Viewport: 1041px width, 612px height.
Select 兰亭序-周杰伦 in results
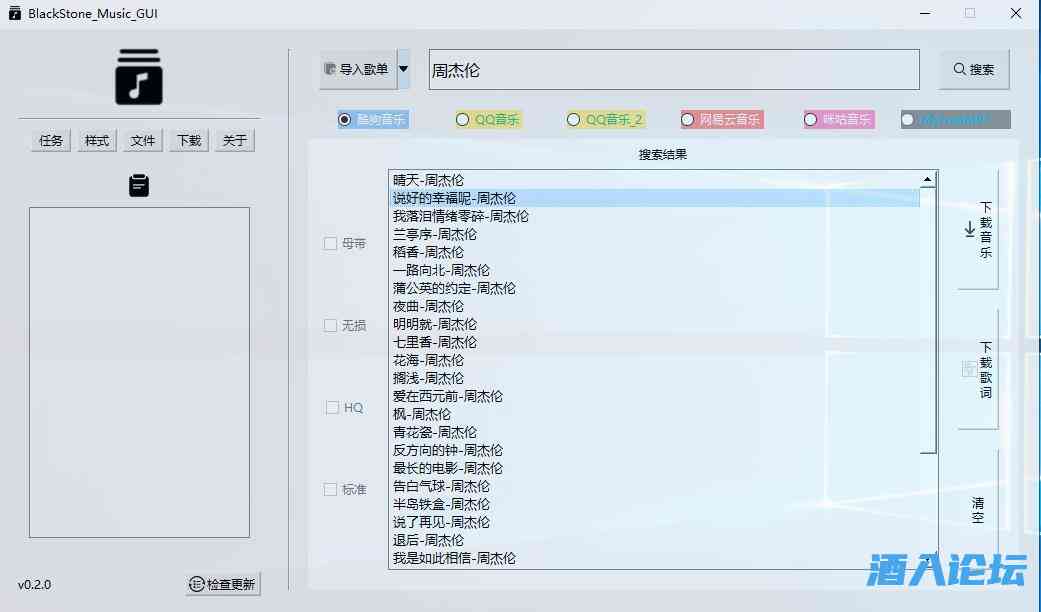click(655, 234)
